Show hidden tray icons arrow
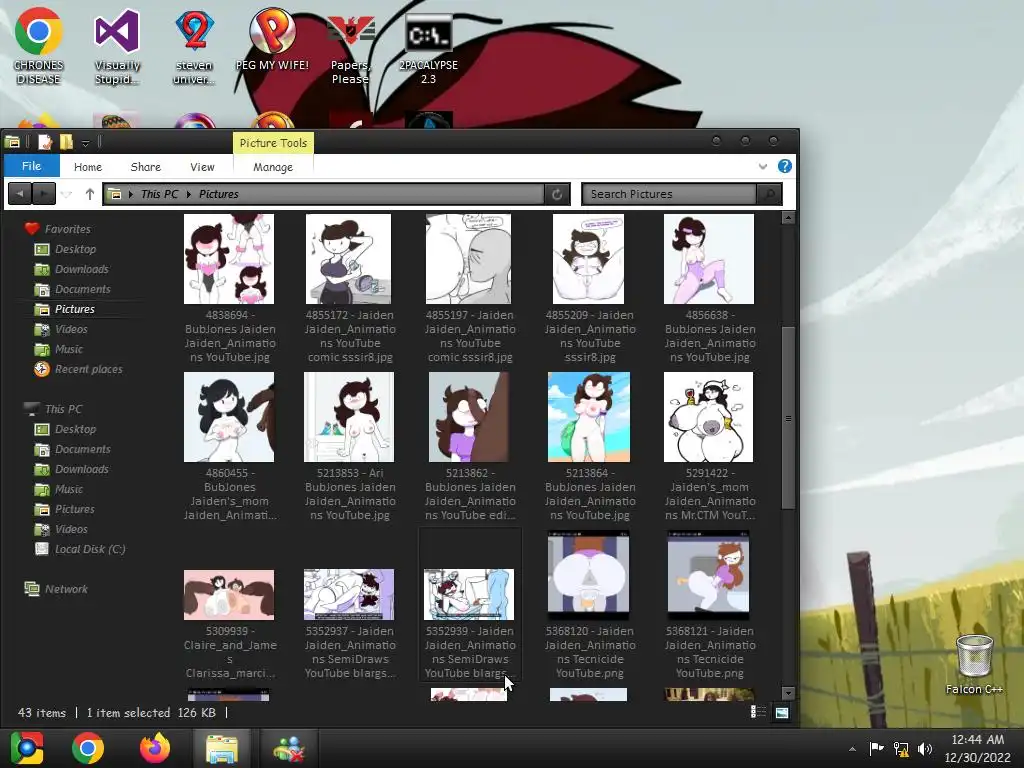The image size is (1024, 768). [852, 749]
